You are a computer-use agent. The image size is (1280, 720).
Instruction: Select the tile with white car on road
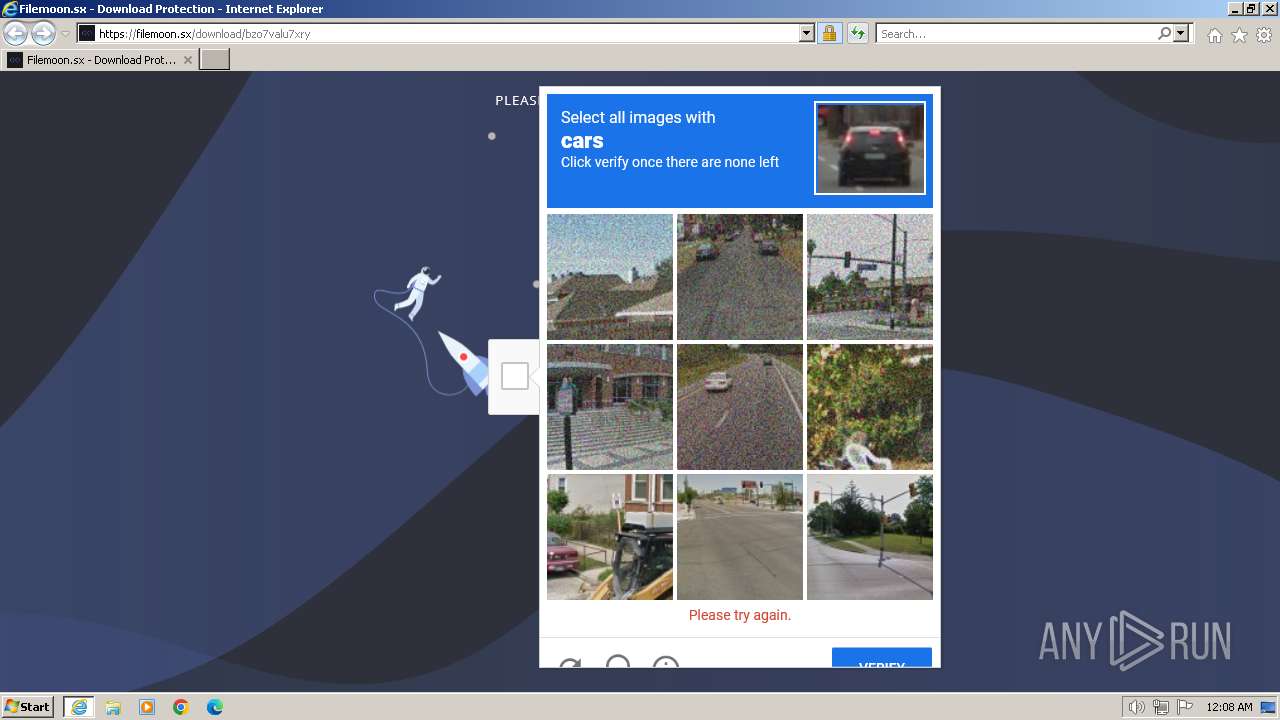740,407
